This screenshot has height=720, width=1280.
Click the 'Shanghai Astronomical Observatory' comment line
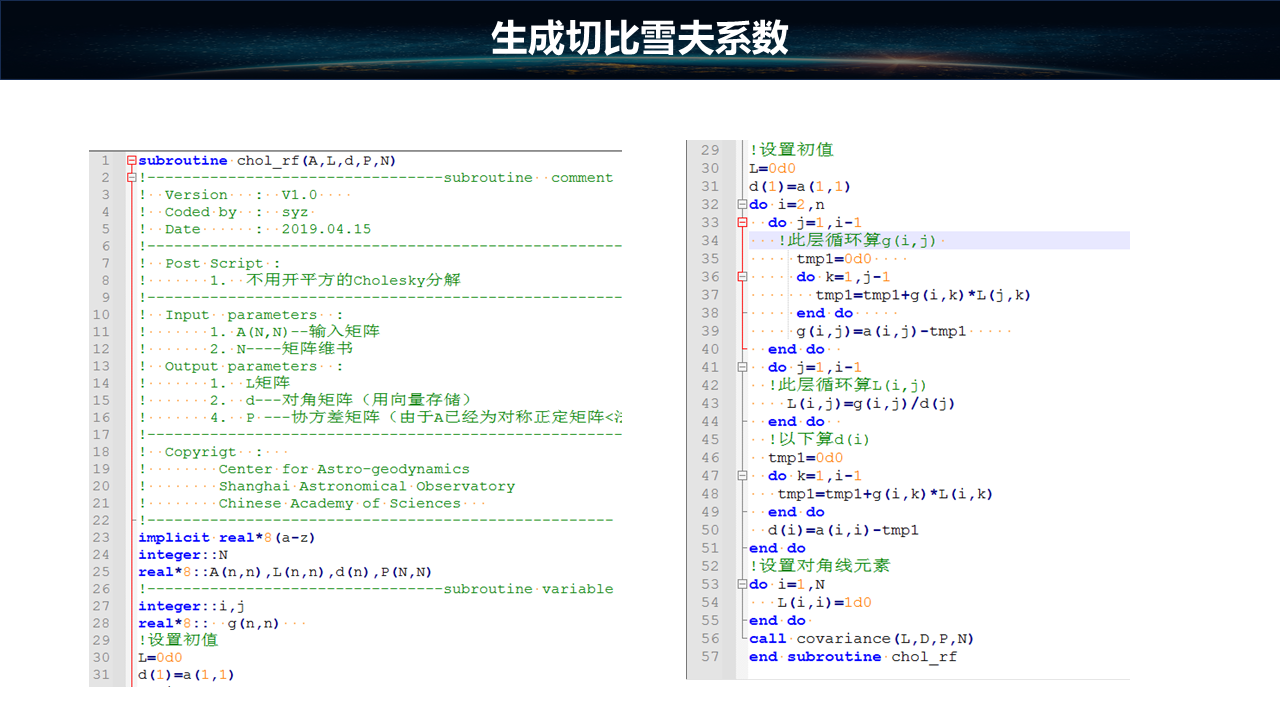[x=366, y=487]
